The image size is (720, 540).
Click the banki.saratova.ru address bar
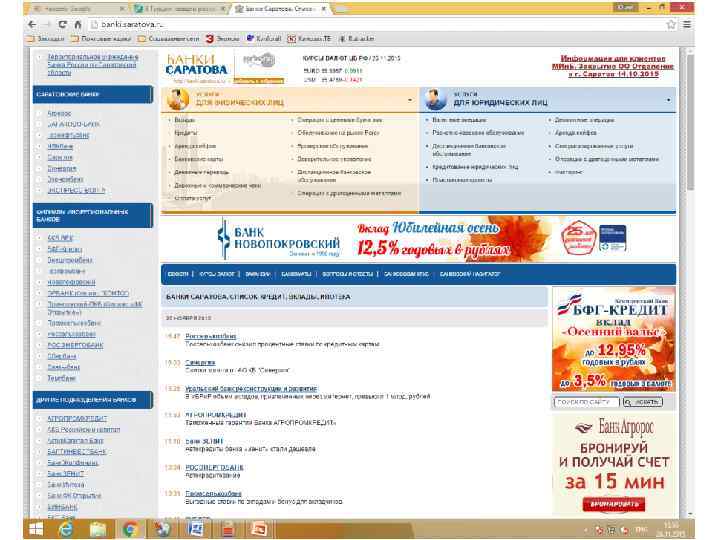[x=377, y=25]
